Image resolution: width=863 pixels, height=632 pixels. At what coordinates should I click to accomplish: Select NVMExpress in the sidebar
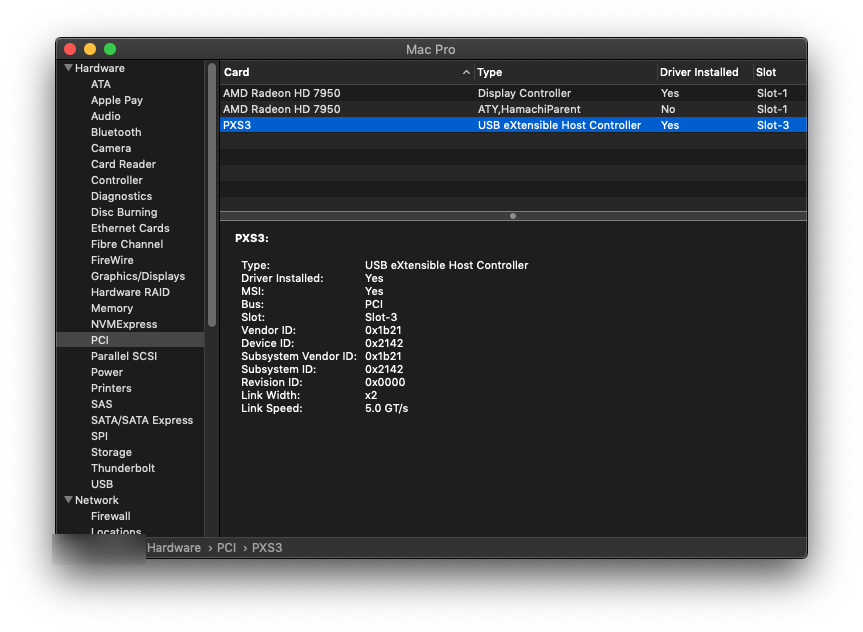pos(124,324)
